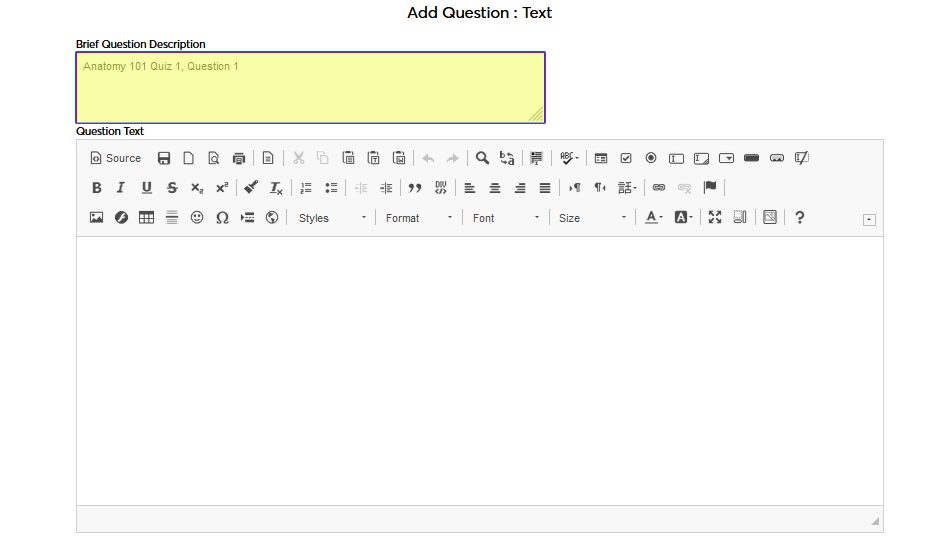This screenshot has width=936, height=537.
Task: Insert a Textarea form element
Action: pyautogui.click(x=701, y=158)
